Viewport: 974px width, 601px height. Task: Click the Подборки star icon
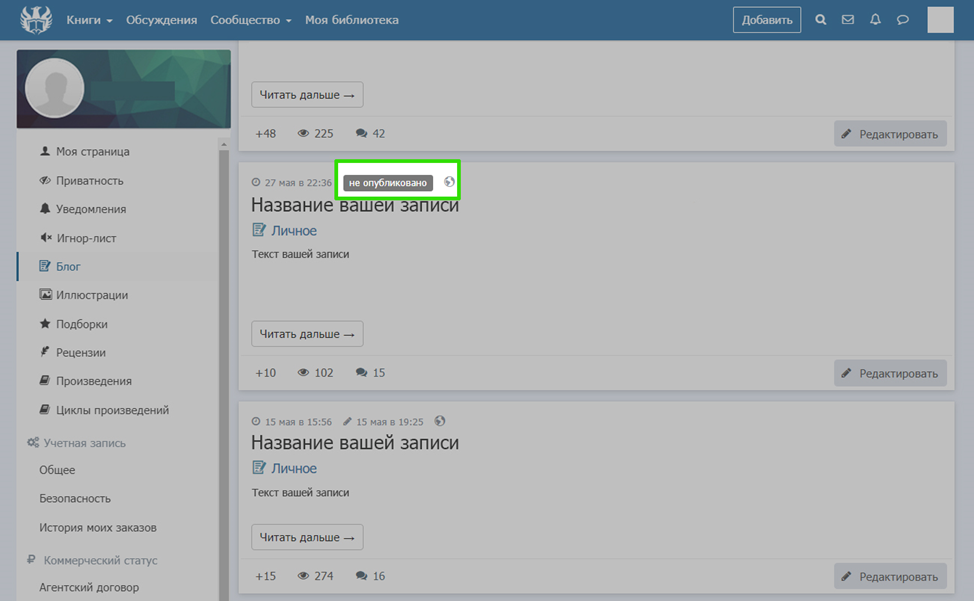tap(45, 323)
